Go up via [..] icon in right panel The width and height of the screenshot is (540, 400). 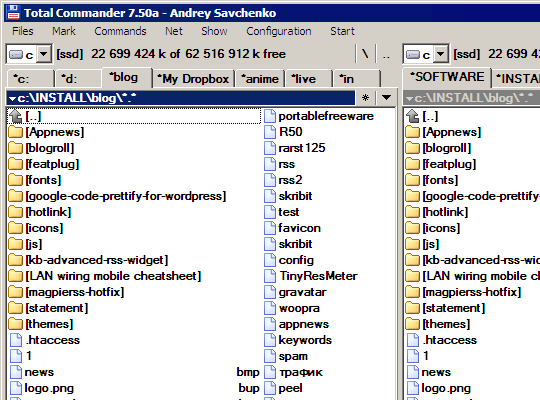(x=412, y=116)
